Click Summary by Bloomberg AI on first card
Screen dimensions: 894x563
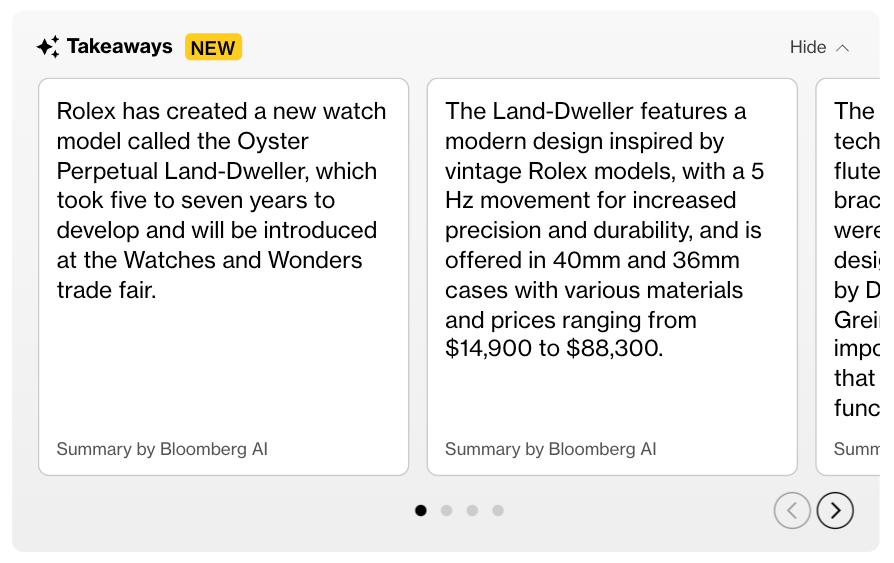(x=162, y=449)
